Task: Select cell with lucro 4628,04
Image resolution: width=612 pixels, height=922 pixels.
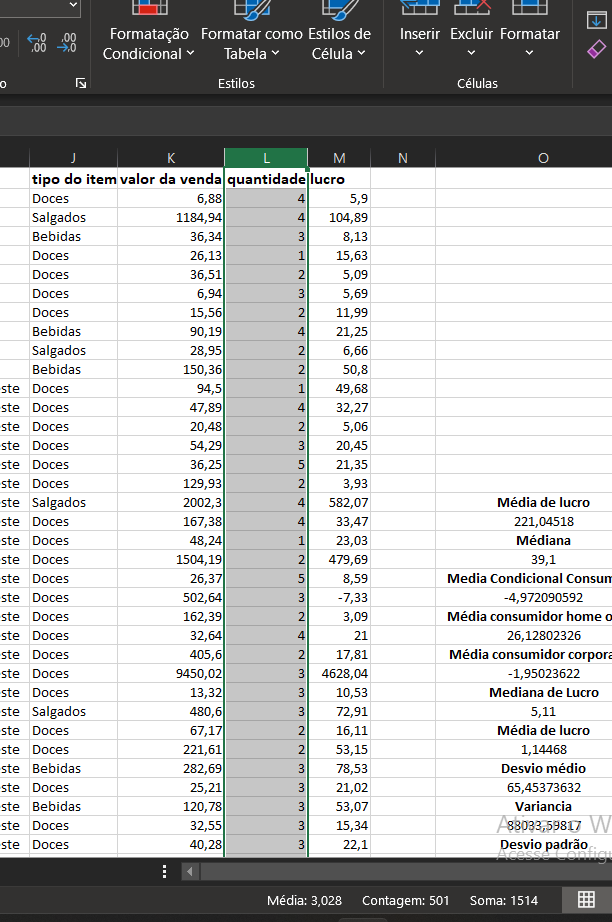Action: (x=339, y=674)
